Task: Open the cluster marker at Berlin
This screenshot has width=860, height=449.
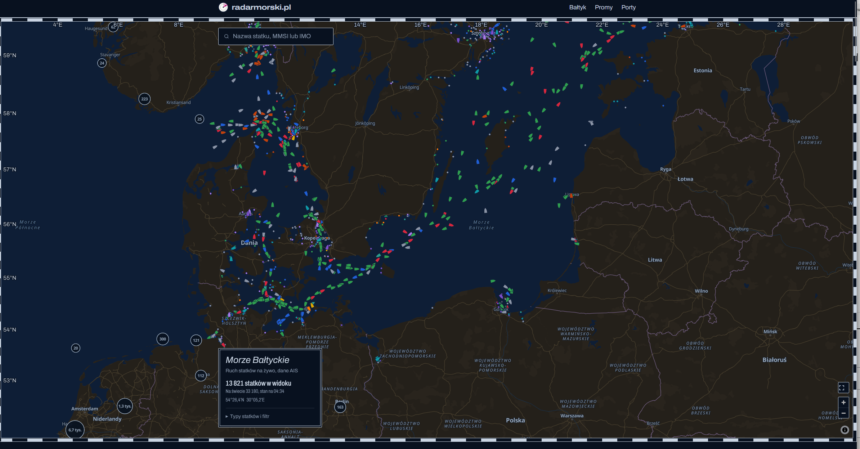Action: 340,407
